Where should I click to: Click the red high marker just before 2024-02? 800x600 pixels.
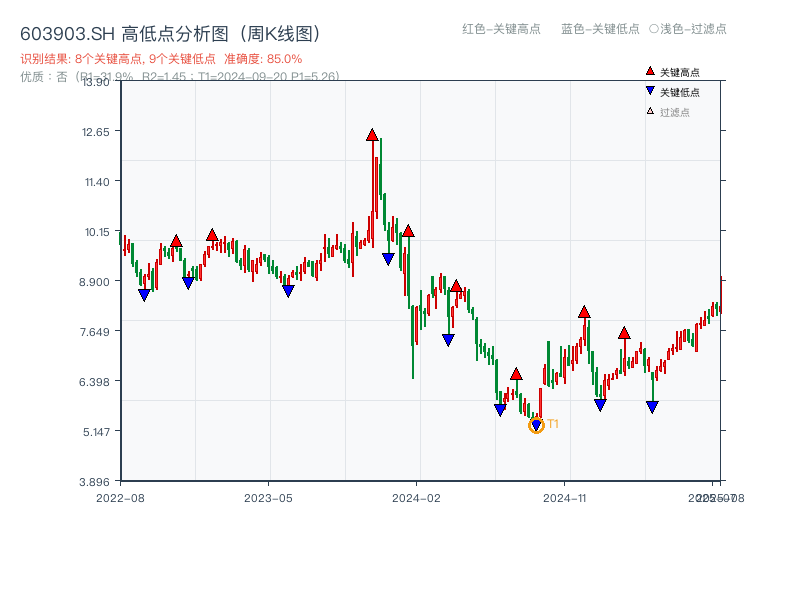coord(408,231)
